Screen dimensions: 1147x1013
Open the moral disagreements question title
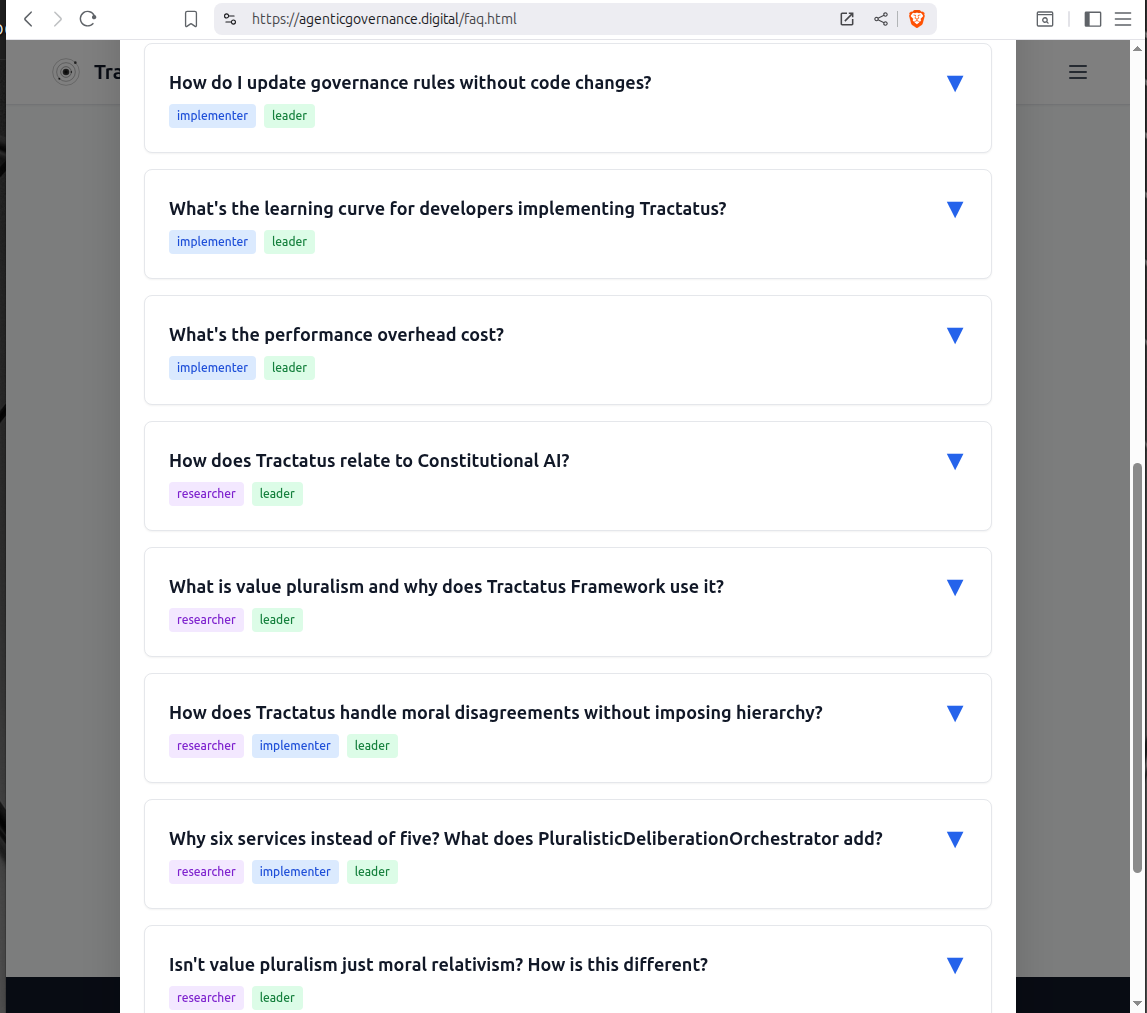click(x=495, y=713)
